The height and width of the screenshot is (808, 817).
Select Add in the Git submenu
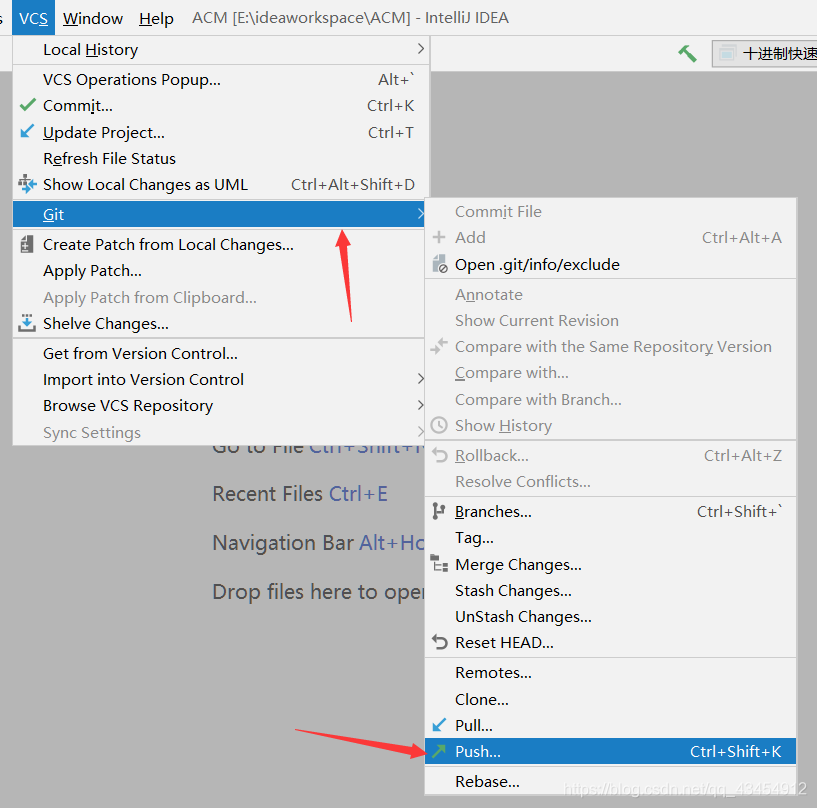coord(472,237)
